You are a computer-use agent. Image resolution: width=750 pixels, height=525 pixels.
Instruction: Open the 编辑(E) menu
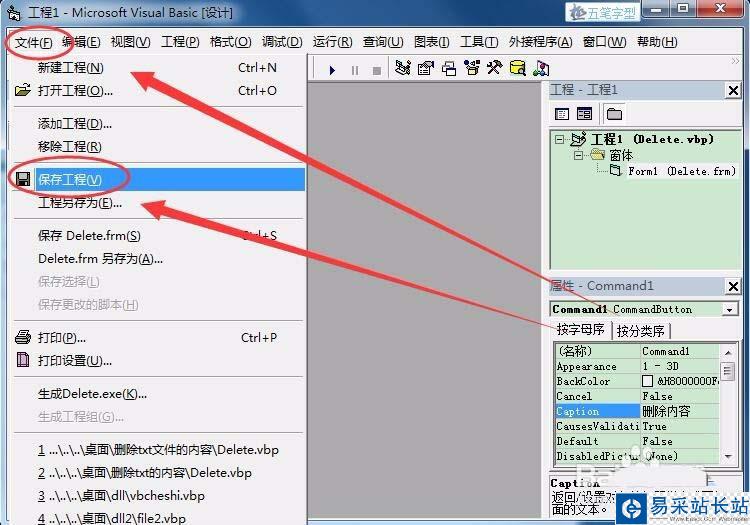point(81,42)
